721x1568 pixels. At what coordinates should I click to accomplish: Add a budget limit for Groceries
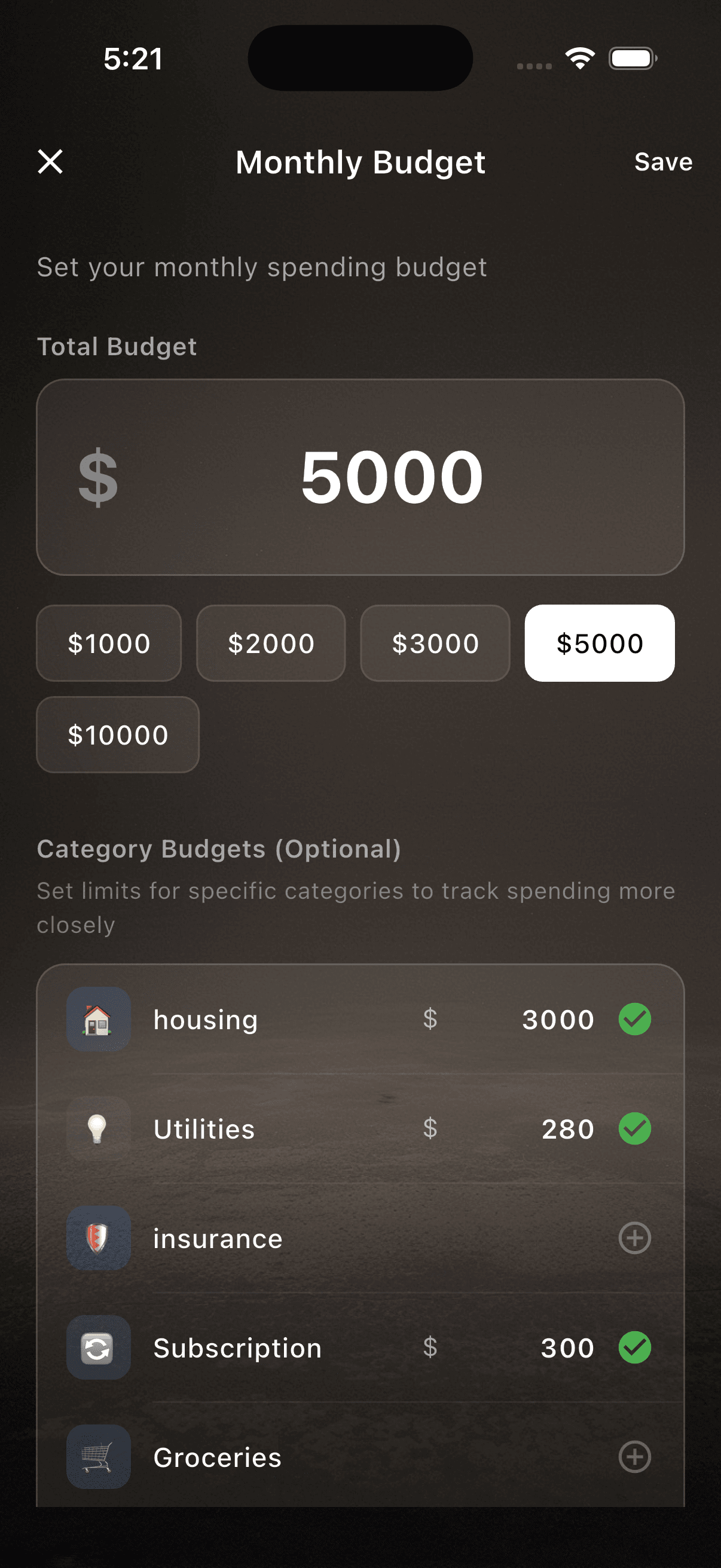(x=634, y=1457)
